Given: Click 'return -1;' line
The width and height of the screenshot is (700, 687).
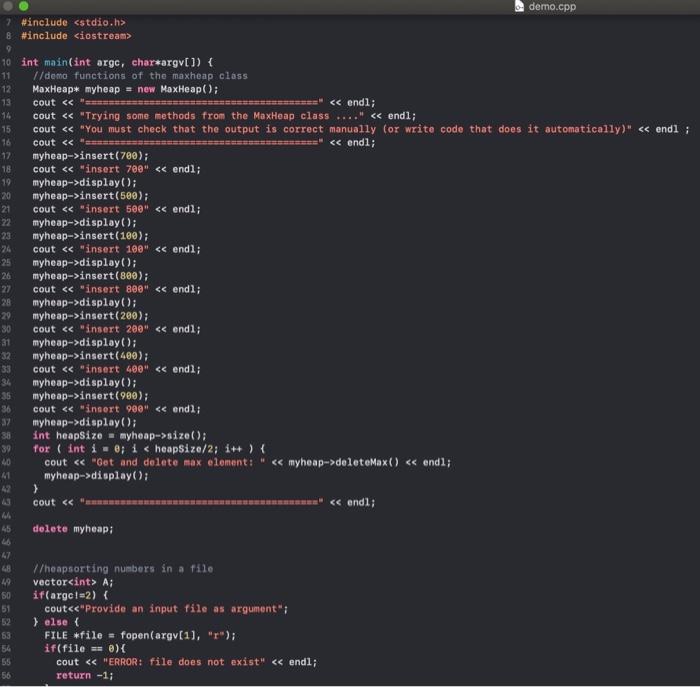Looking at the screenshot, I should (85, 675).
